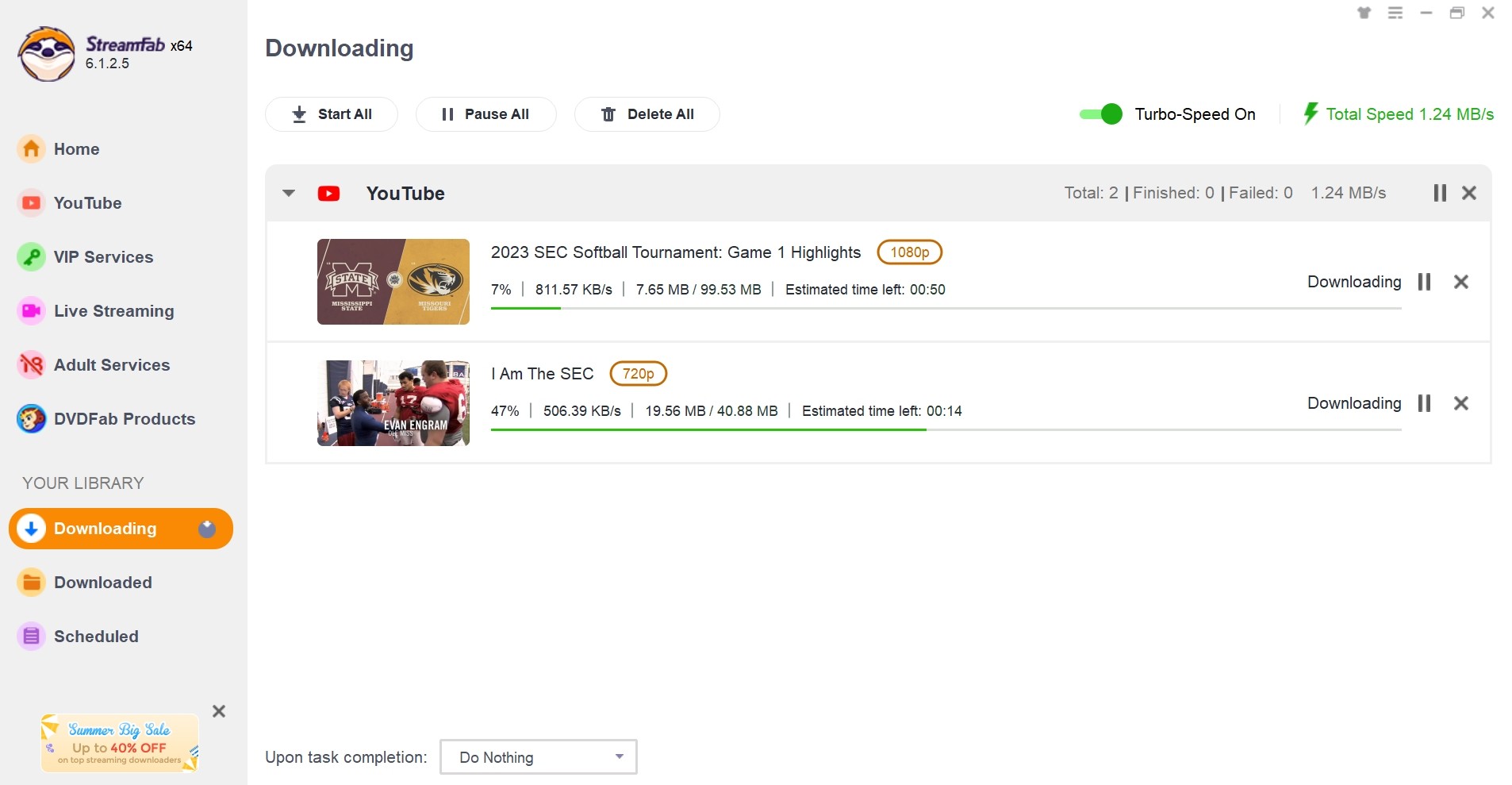Open the Evan Engram video thumbnail
The height and width of the screenshot is (785, 1512).
393,403
